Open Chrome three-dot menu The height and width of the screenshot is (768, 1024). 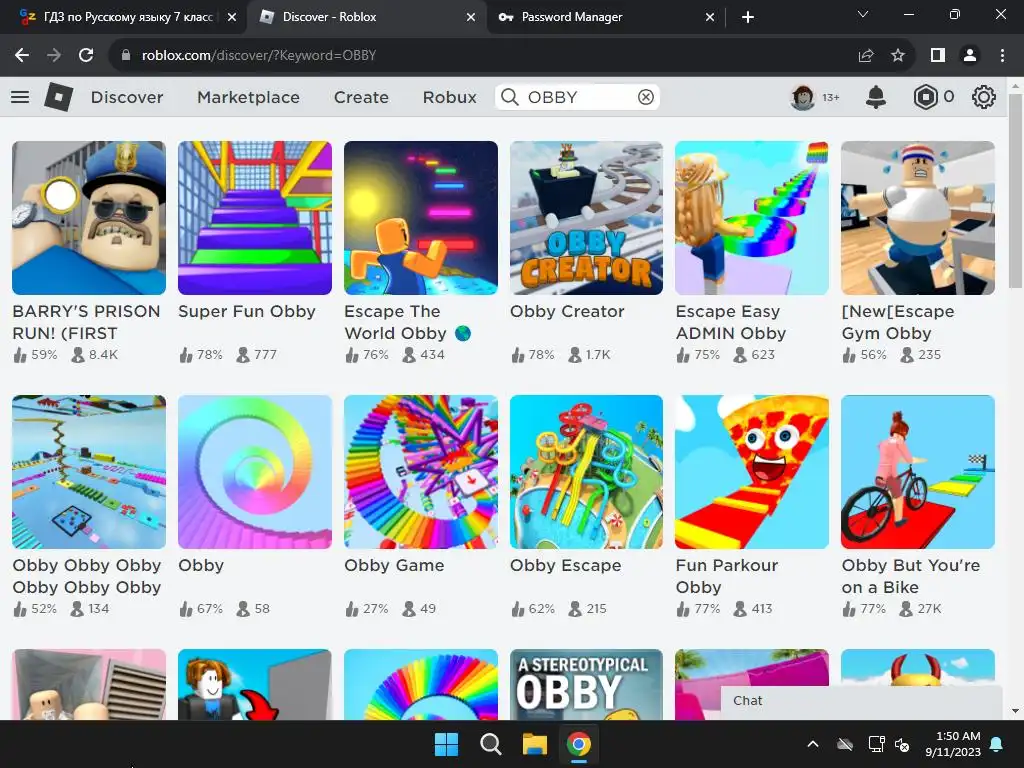coord(1002,56)
